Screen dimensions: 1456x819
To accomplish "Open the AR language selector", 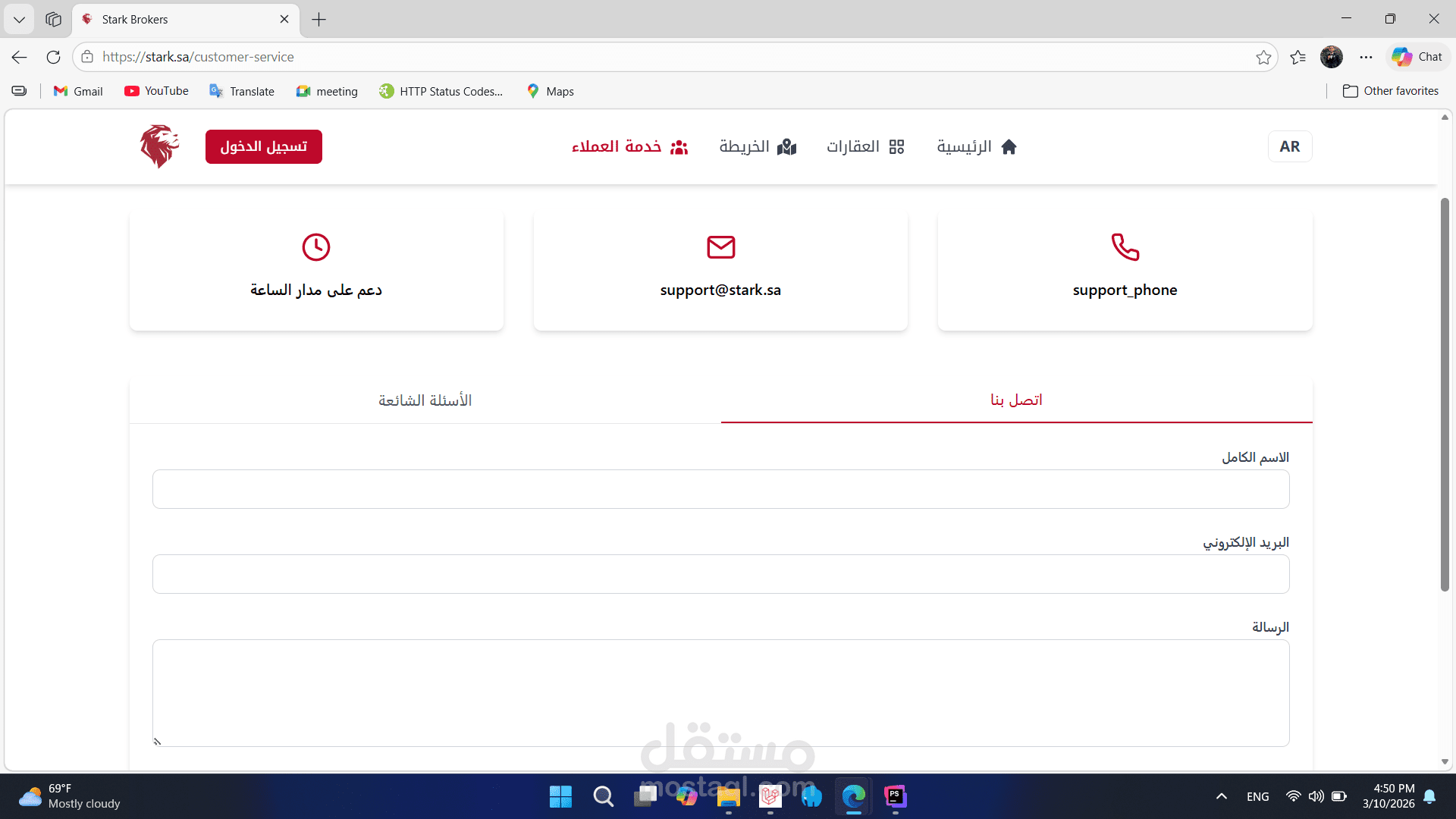I will pyautogui.click(x=1289, y=146).
